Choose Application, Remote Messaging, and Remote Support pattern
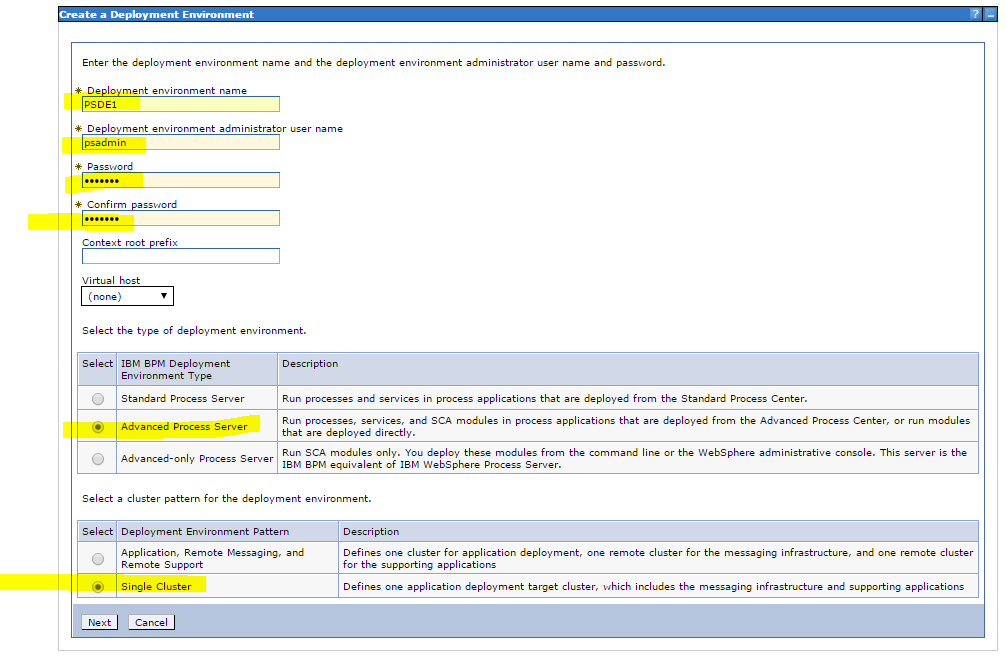The image size is (1006, 659). tap(98, 559)
